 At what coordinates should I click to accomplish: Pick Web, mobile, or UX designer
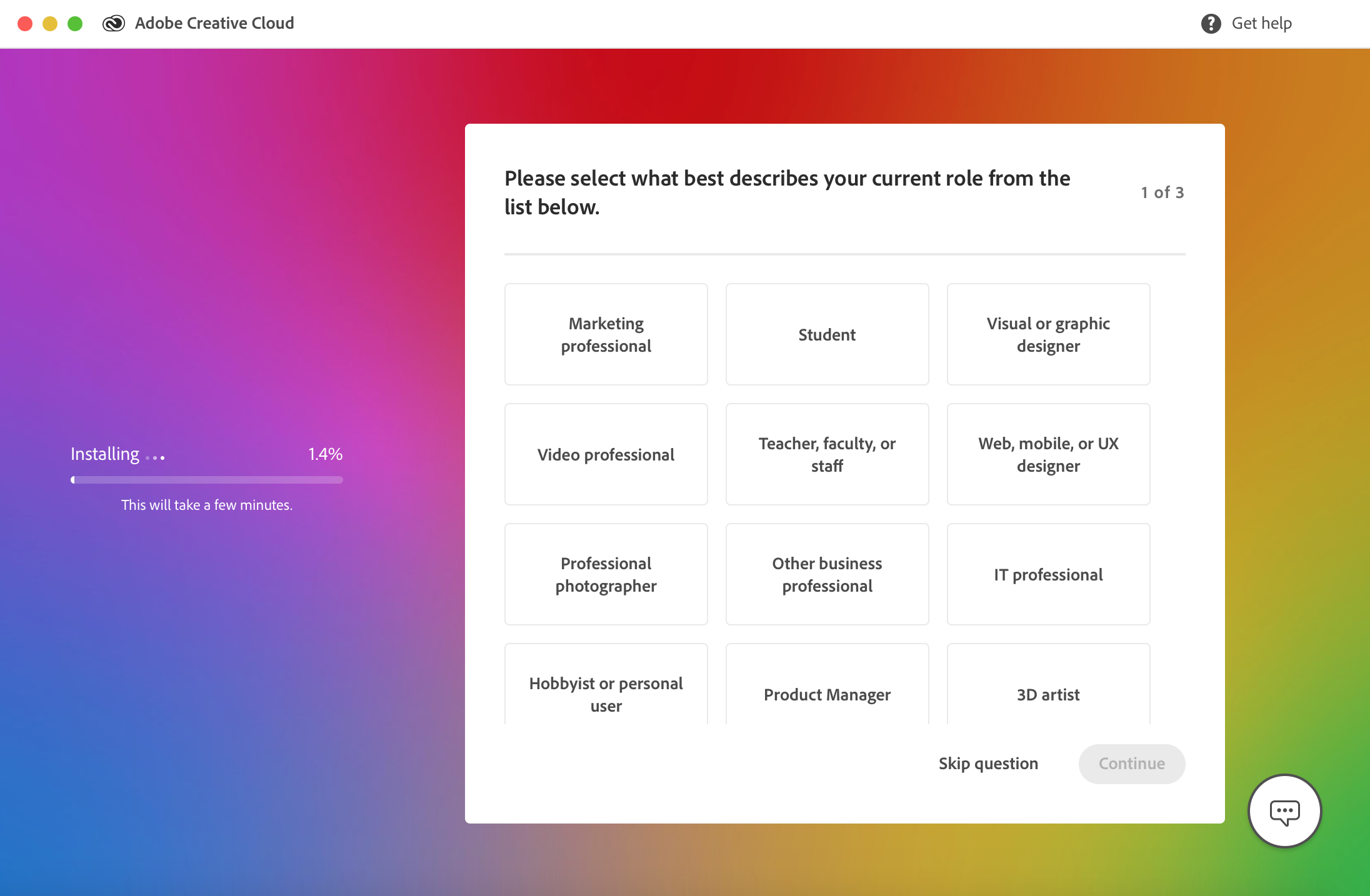pos(1048,454)
